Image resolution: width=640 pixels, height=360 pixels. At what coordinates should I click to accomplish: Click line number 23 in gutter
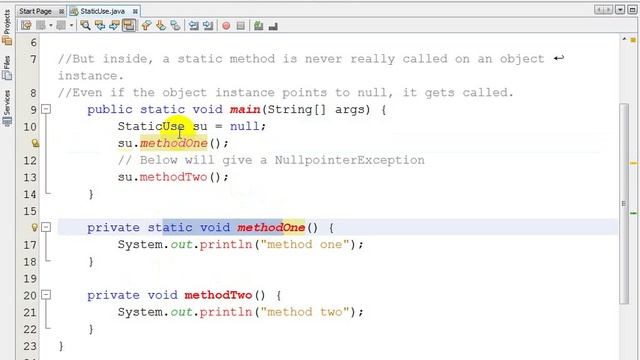coord(30,346)
